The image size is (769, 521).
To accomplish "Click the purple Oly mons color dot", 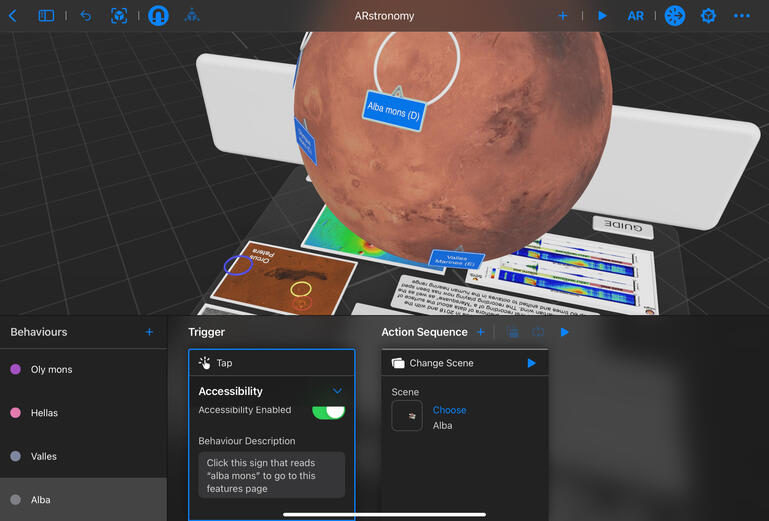I will click(x=16, y=369).
